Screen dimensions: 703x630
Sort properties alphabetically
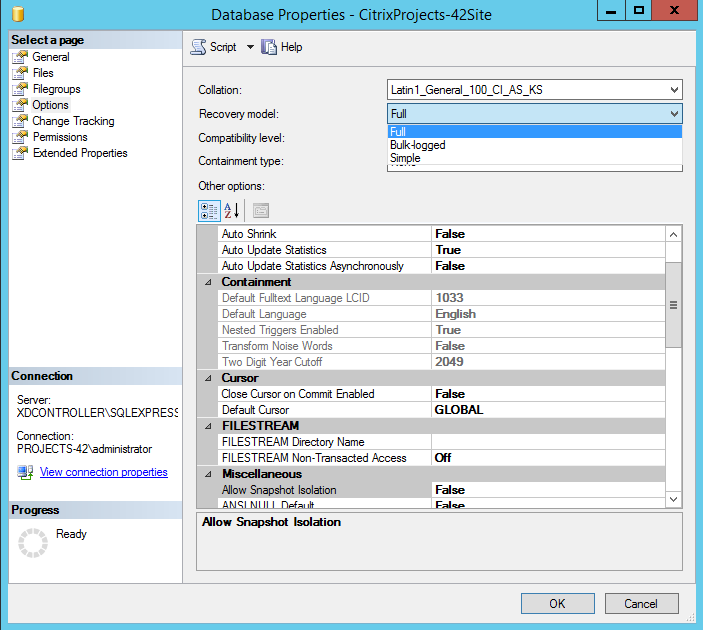[x=232, y=211]
